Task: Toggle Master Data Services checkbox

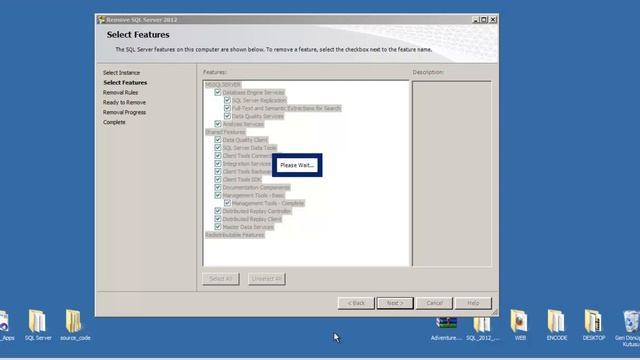Action: pos(218,227)
